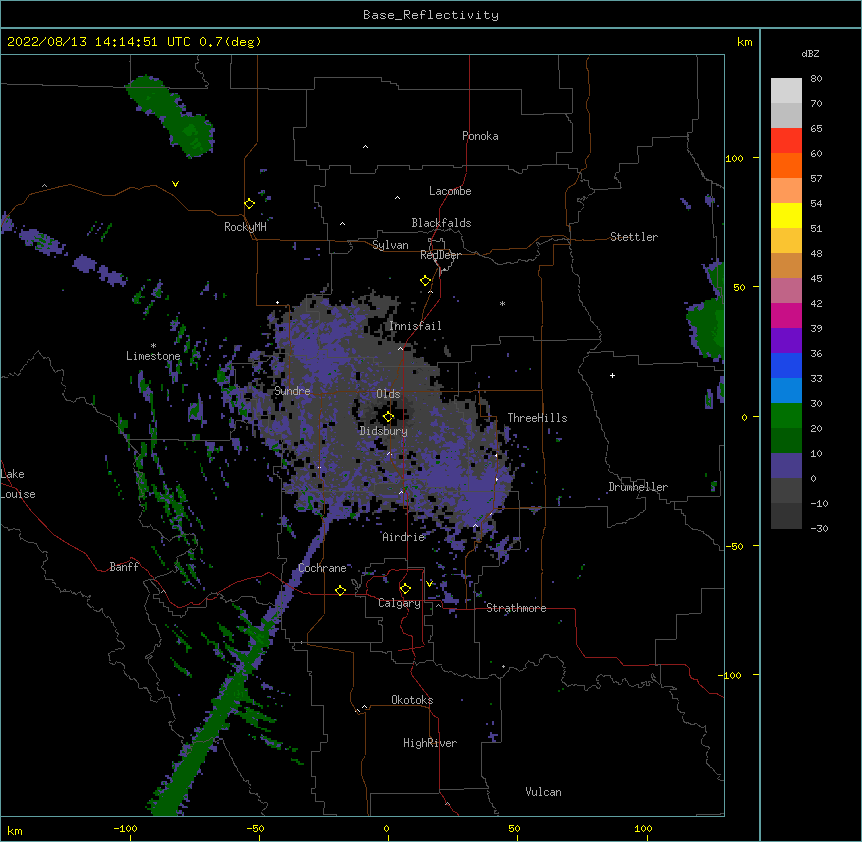Click the yellow diamond marker below RedDeer
Screen dimensions: 862x842
tap(425, 281)
